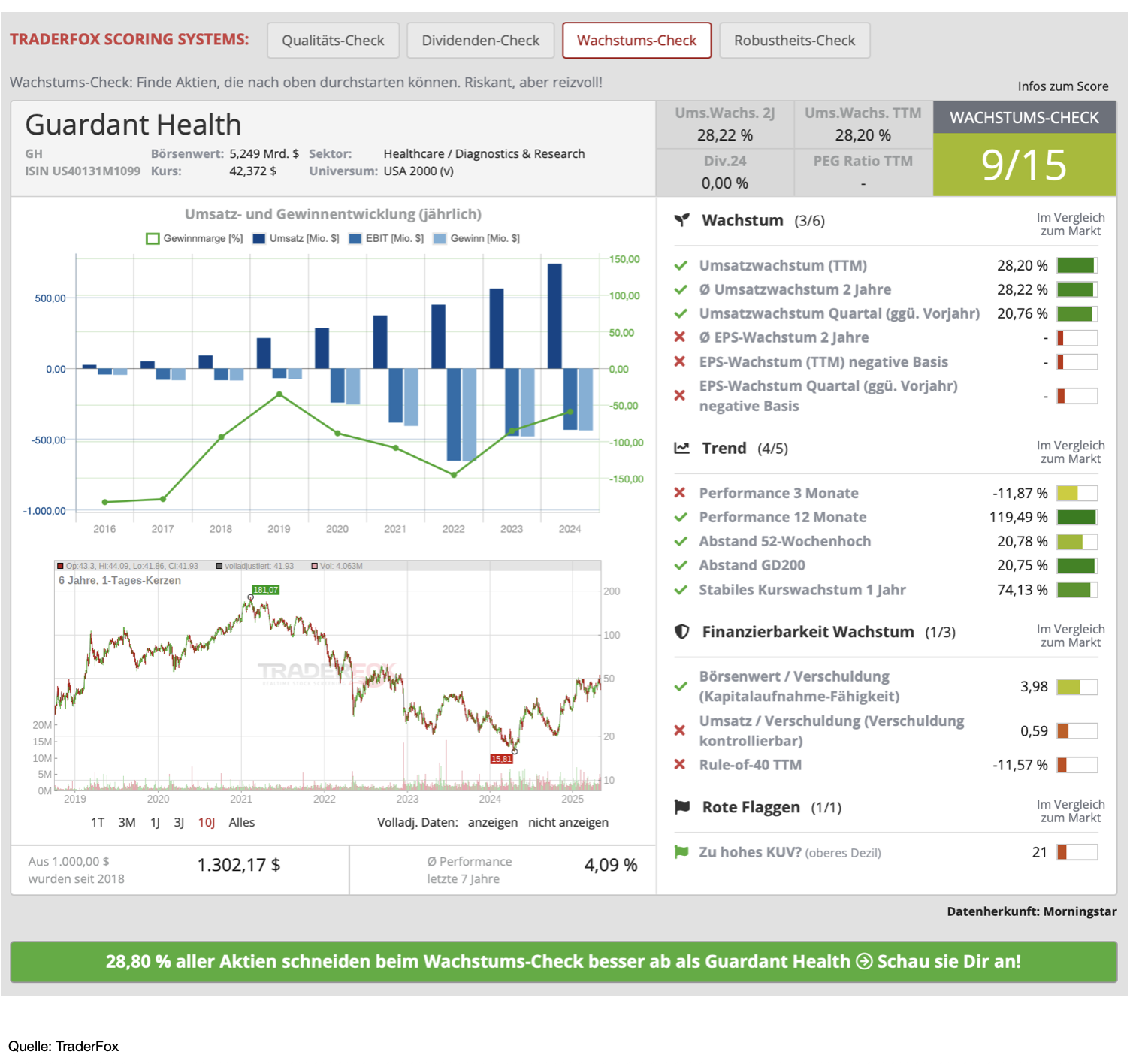1136x1064 pixels.
Task: Toggle Gewinn [Mio. $] legend entry
Action: pyautogui.click(x=476, y=239)
